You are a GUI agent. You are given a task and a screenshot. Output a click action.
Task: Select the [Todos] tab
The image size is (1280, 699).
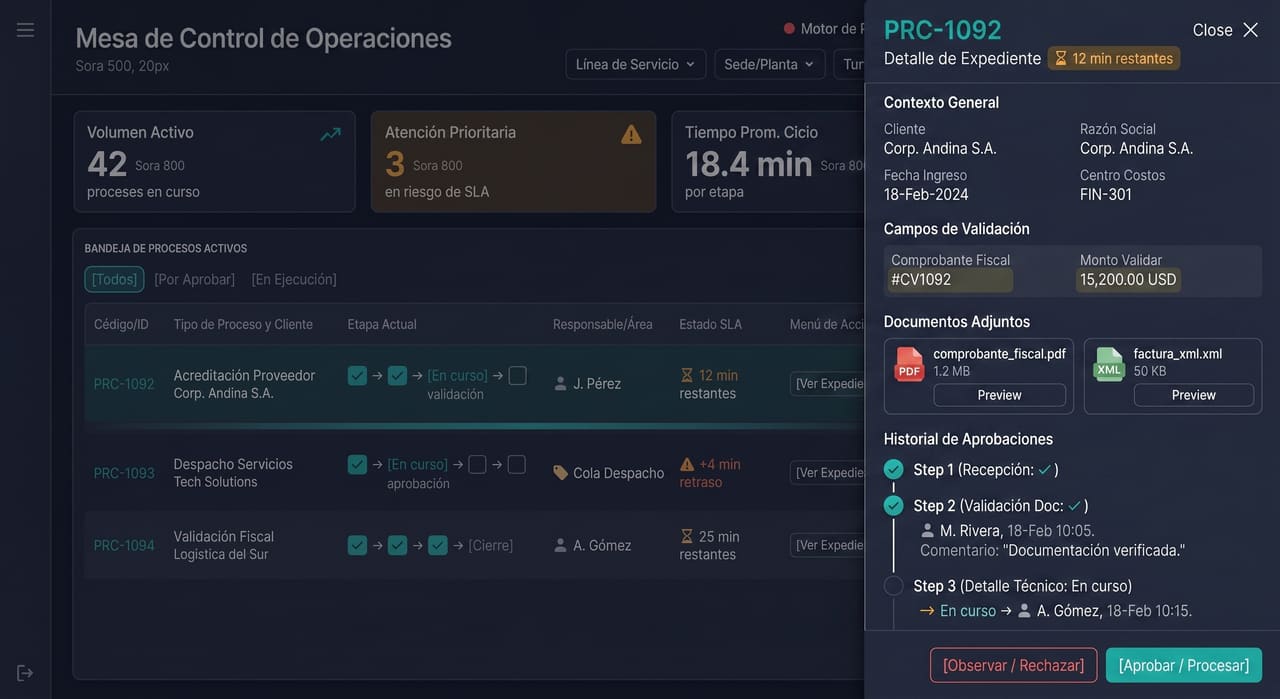[x=114, y=279]
